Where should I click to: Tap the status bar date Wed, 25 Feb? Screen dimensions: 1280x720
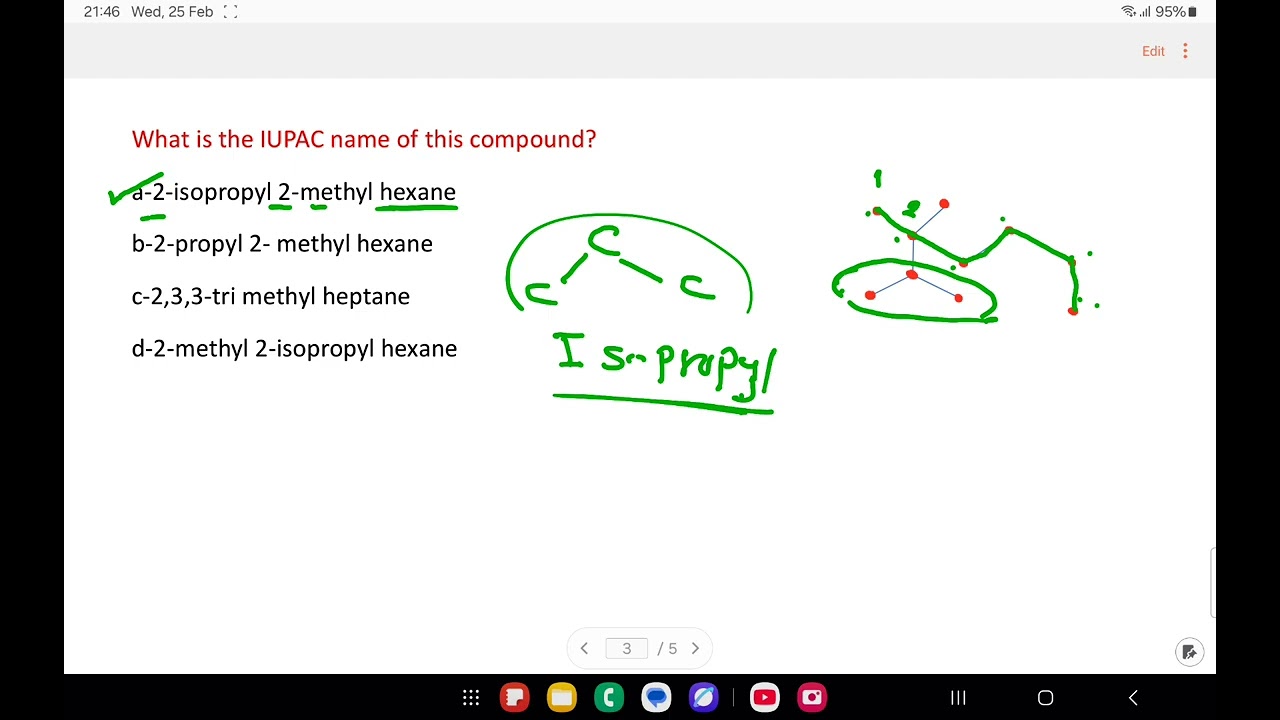[172, 12]
